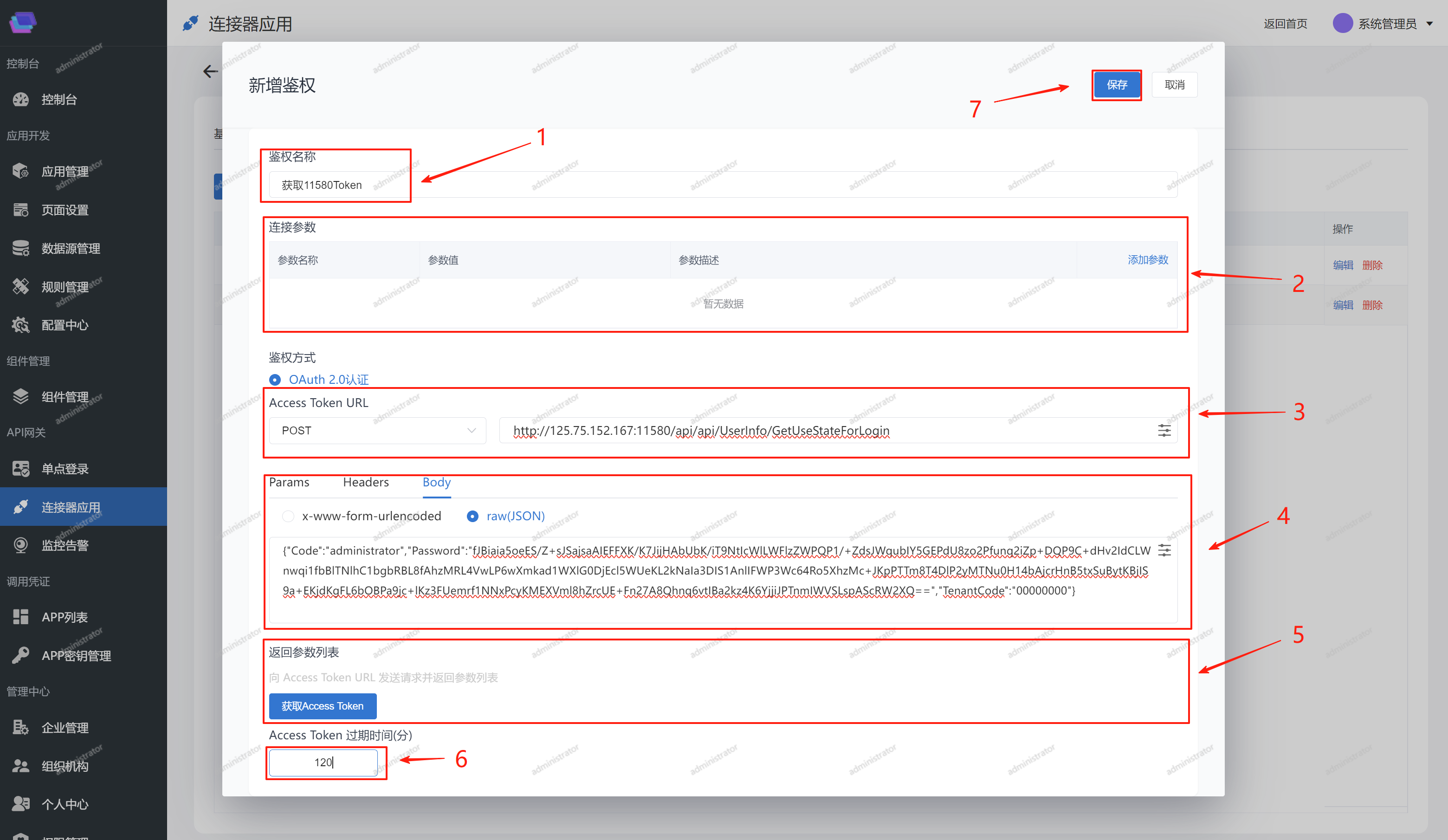
Task: Click the back arrow icon
Action: (x=210, y=71)
